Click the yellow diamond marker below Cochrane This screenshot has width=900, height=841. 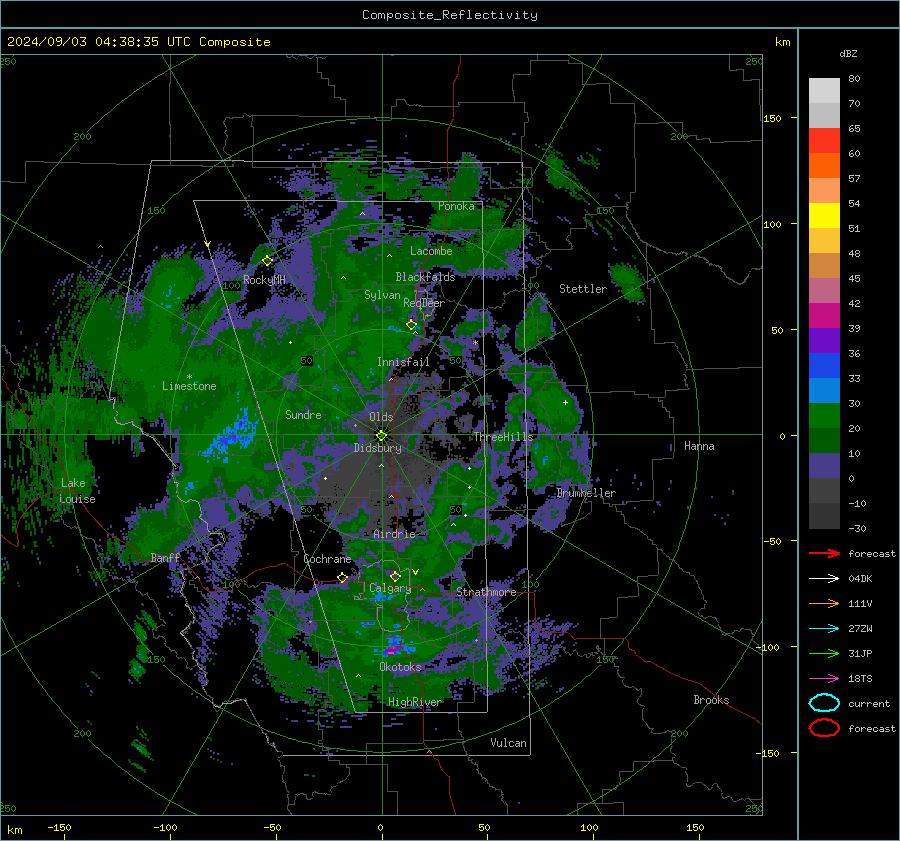[x=343, y=577]
